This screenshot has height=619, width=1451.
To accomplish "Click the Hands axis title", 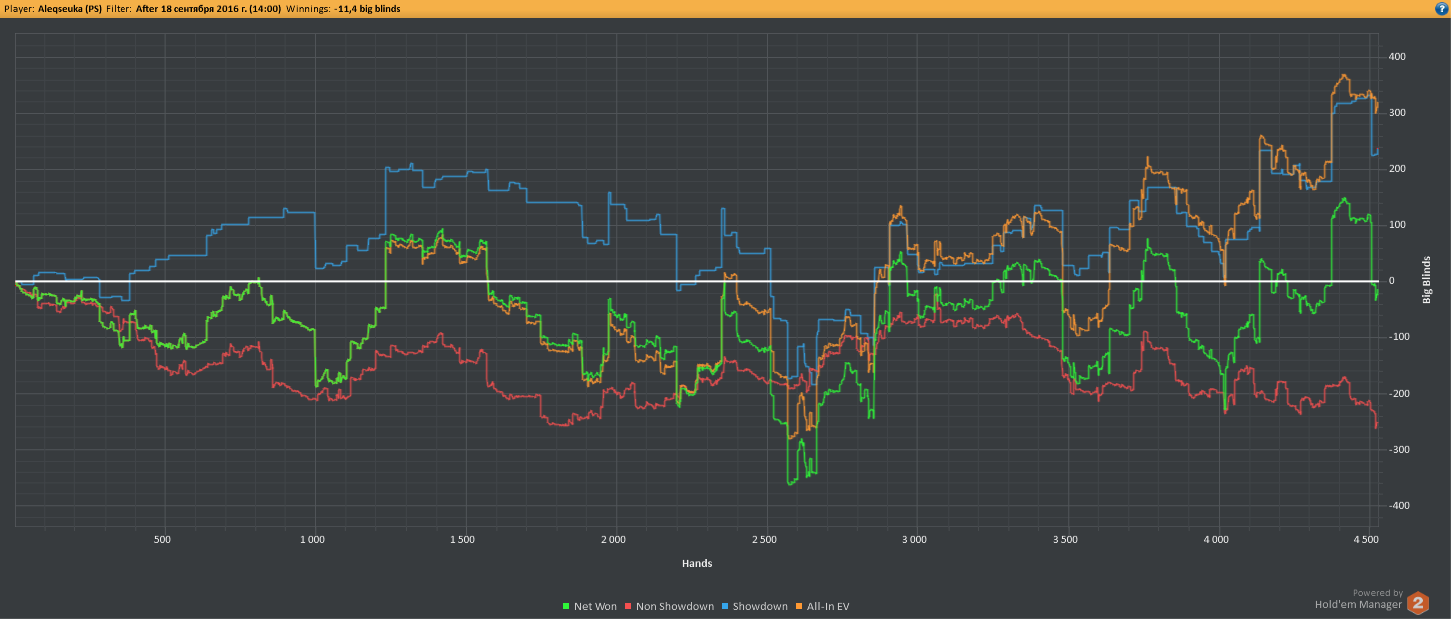I will (697, 563).
